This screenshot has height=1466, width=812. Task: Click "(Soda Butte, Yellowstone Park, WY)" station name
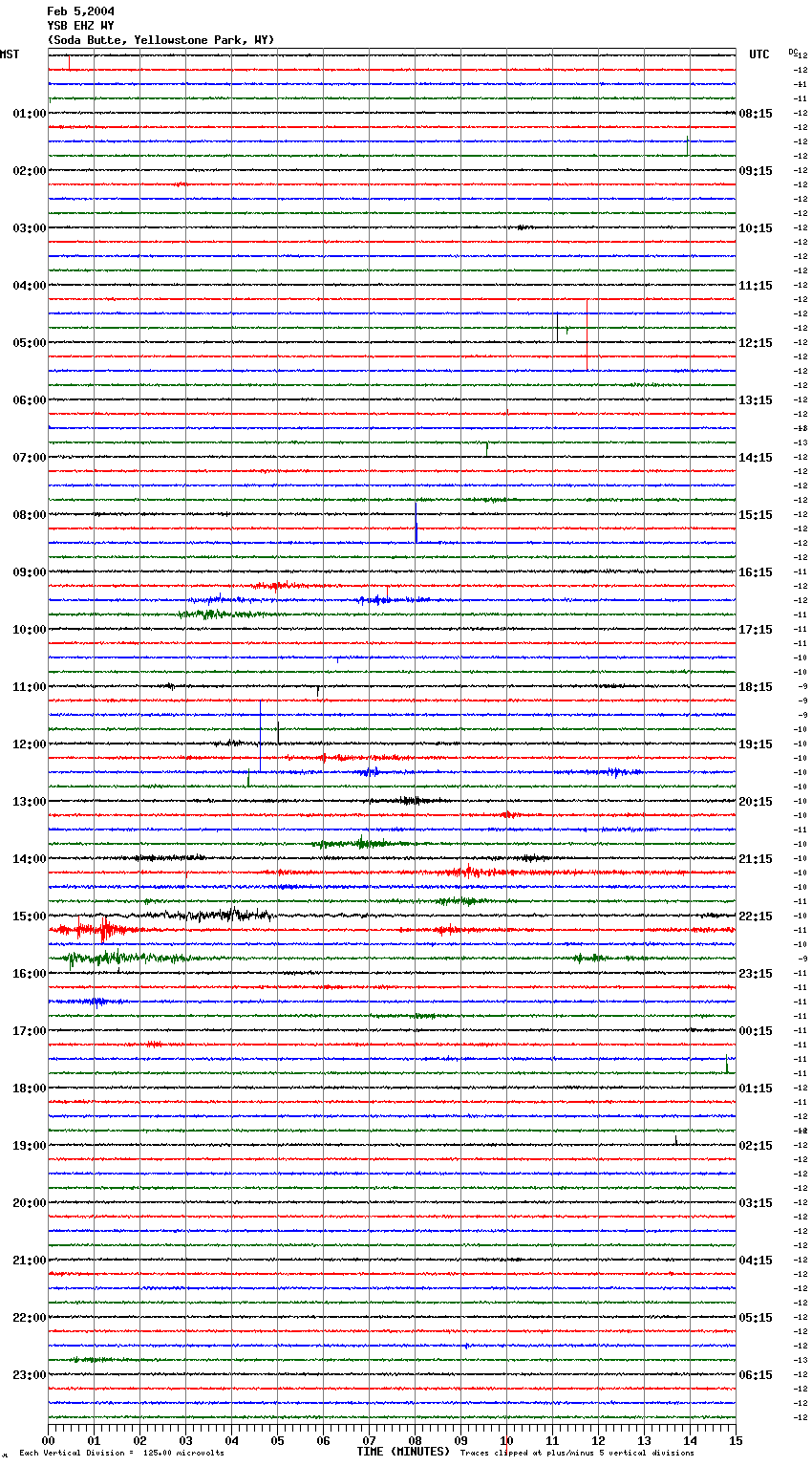(160, 40)
